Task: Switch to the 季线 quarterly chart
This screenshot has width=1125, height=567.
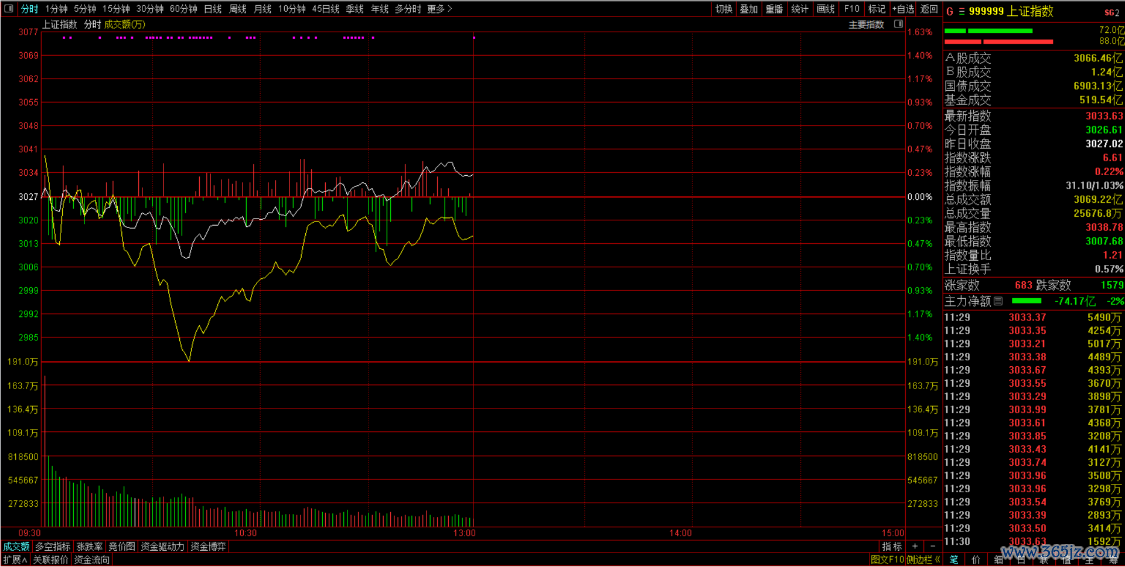Action: [354, 9]
